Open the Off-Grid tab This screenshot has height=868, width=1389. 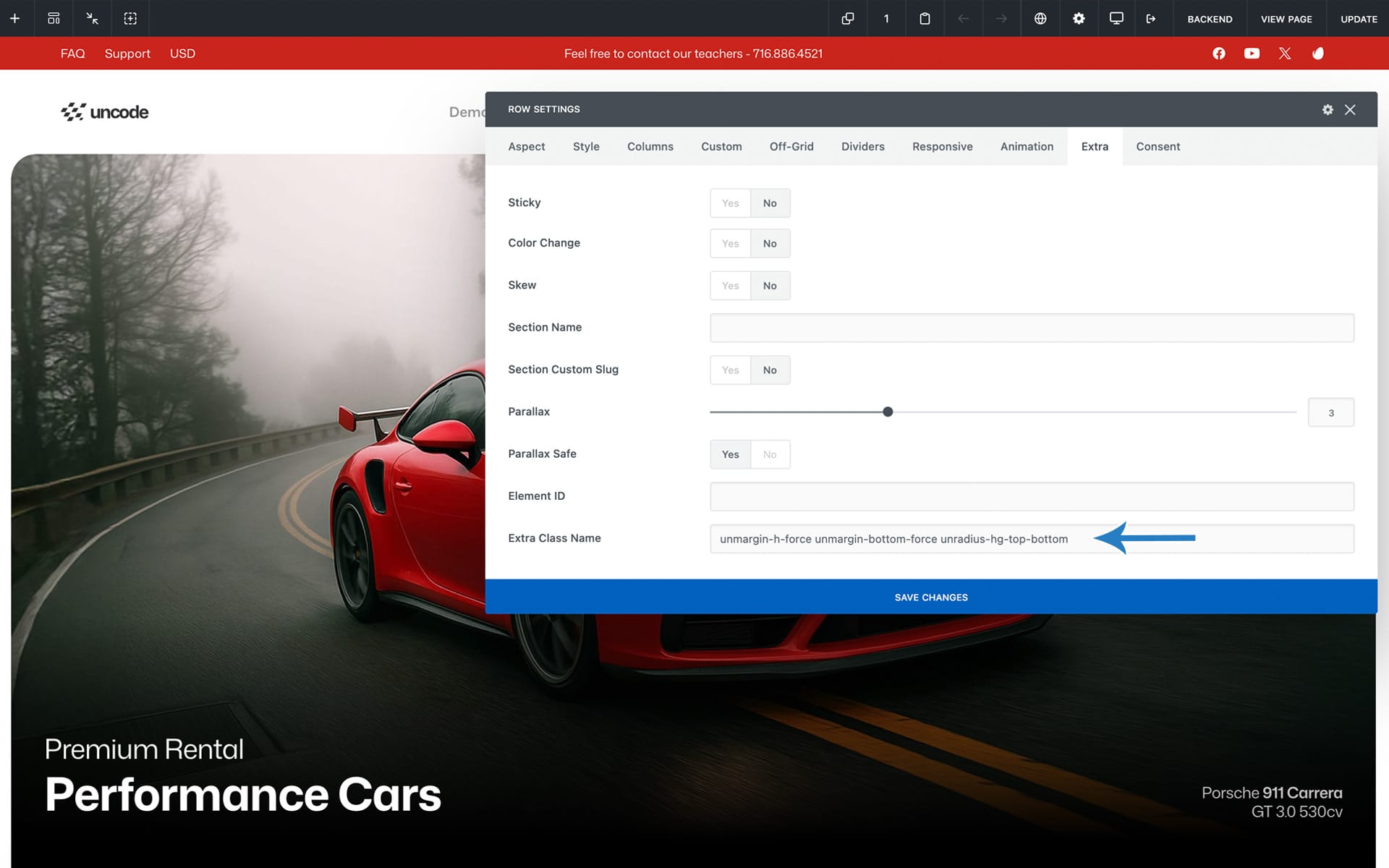[x=791, y=147]
